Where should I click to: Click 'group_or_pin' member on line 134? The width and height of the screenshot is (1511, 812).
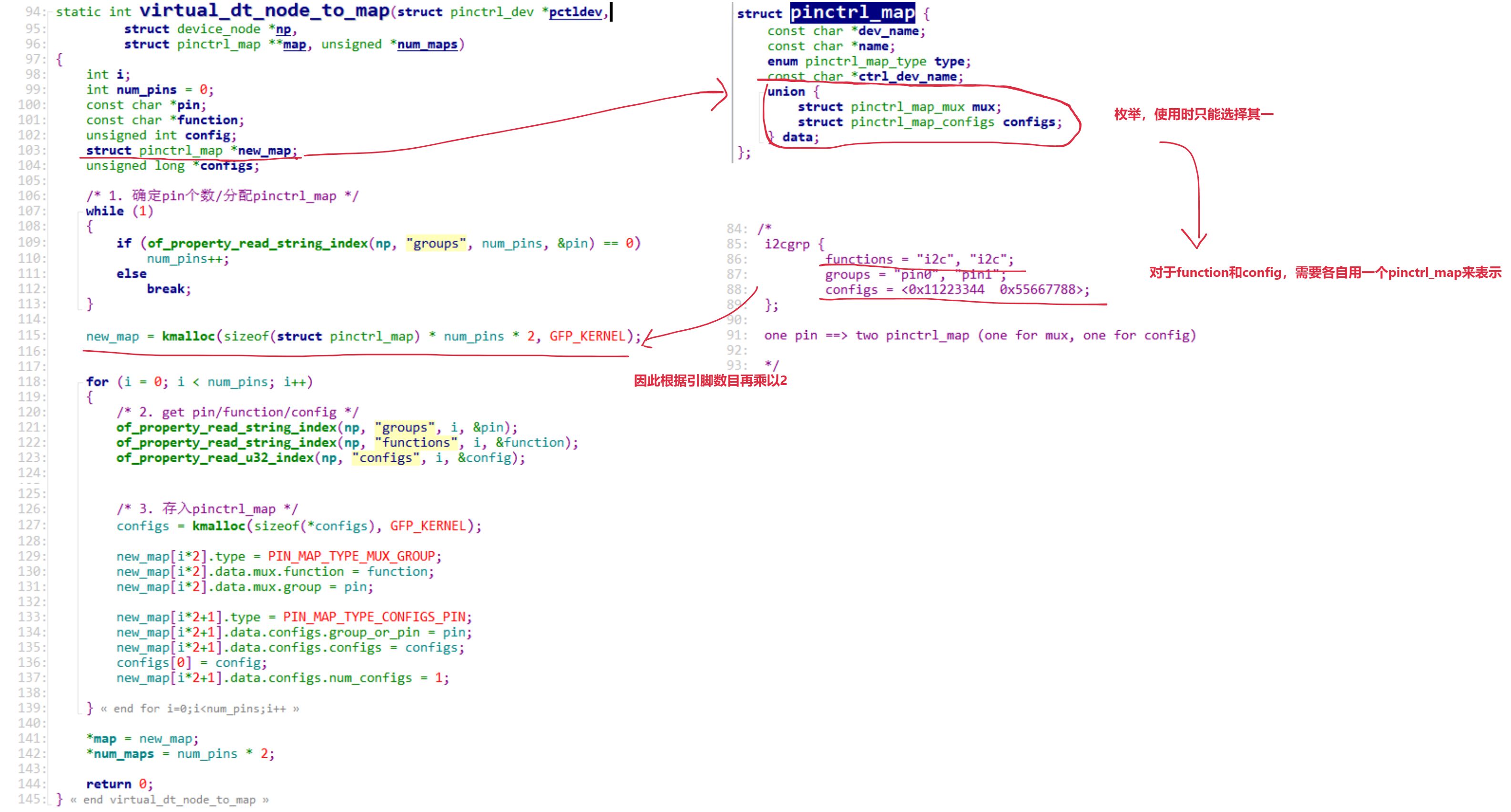(x=374, y=632)
